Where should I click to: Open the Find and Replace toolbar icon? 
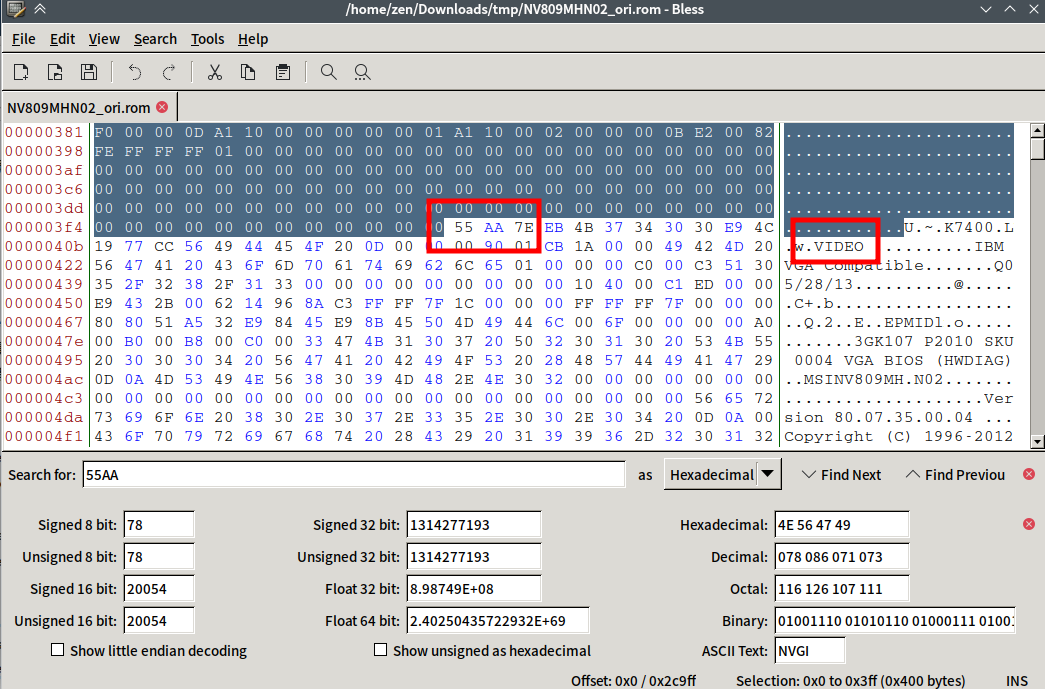(362, 72)
